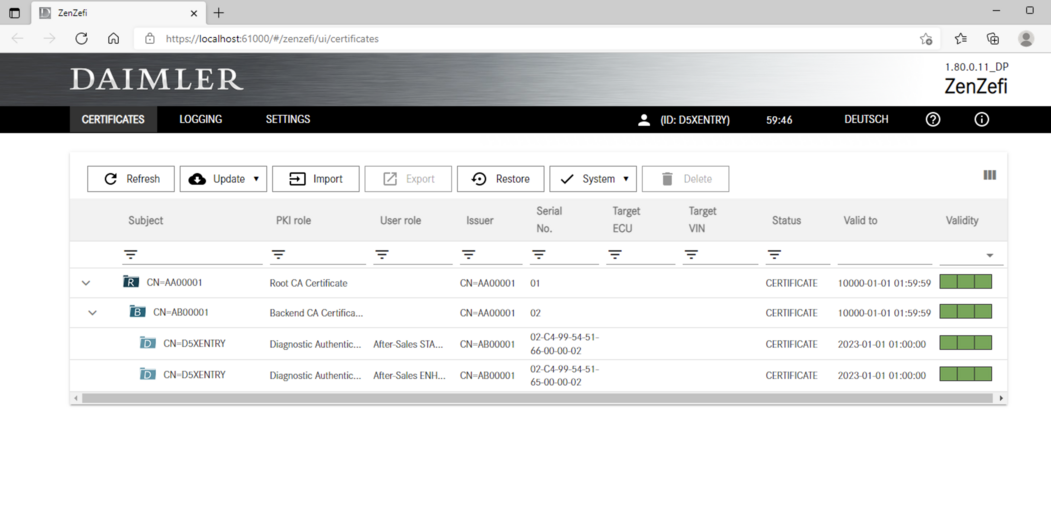The image size is (1051, 512).
Task: Click D icon of After-Sales ENH certificate
Action: point(147,374)
